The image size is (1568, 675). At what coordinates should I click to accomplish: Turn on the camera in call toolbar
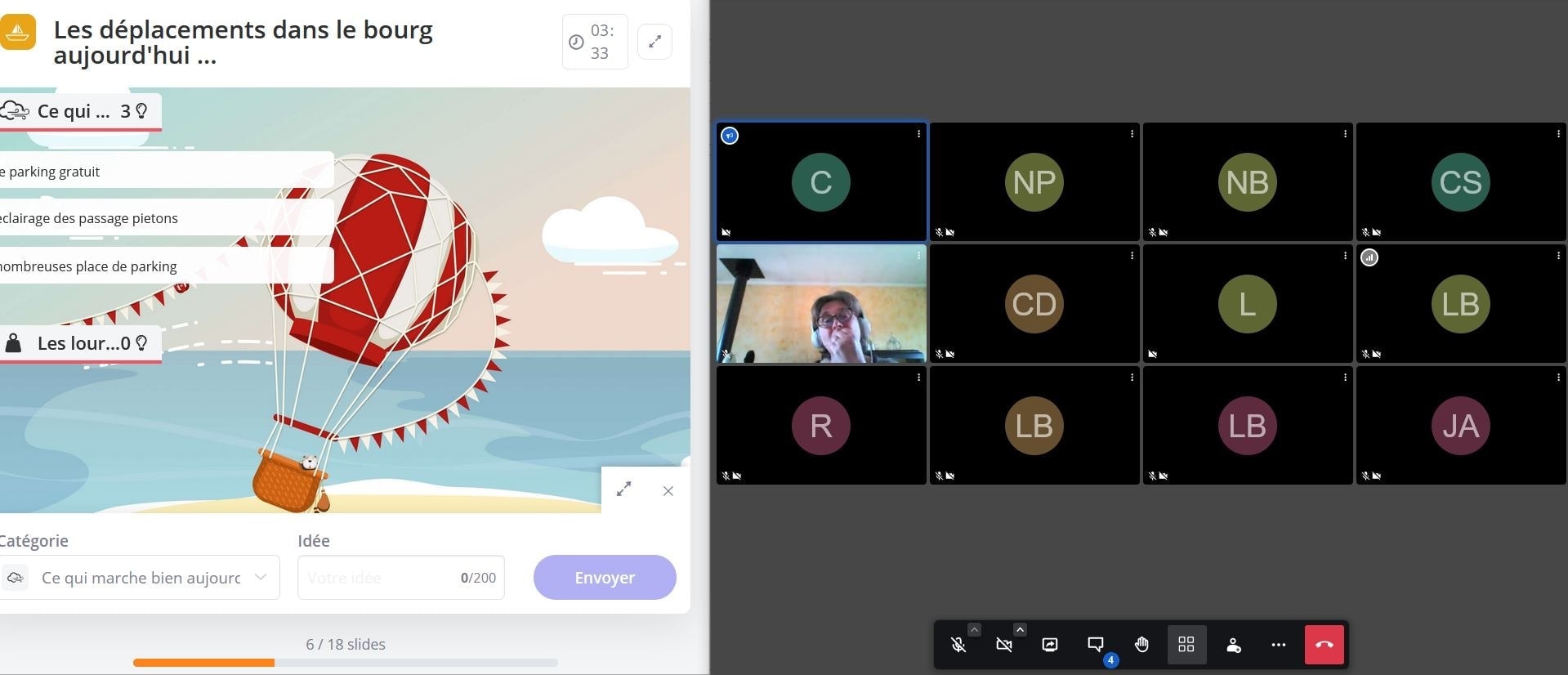(1004, 645)
